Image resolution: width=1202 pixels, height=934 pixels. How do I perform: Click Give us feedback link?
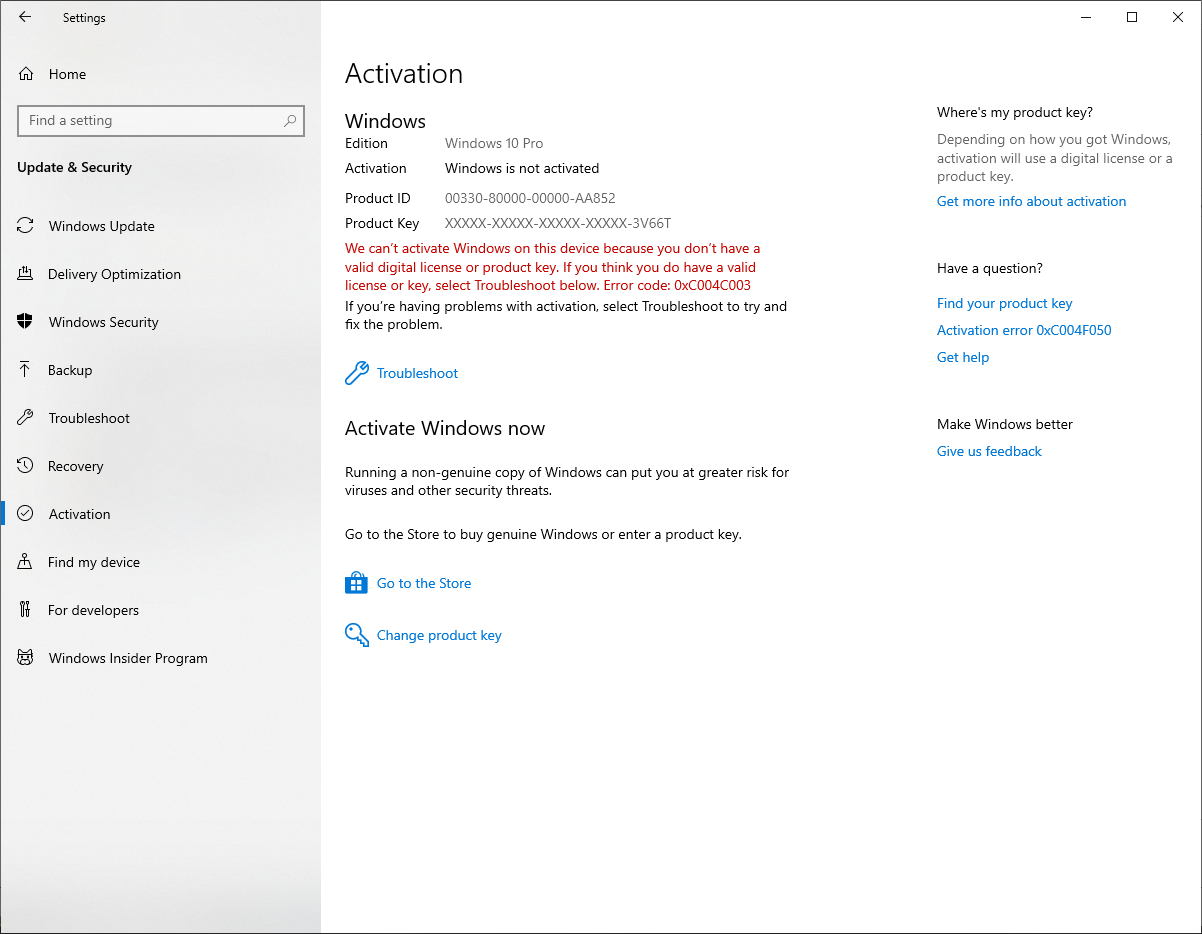pos(989,451)
